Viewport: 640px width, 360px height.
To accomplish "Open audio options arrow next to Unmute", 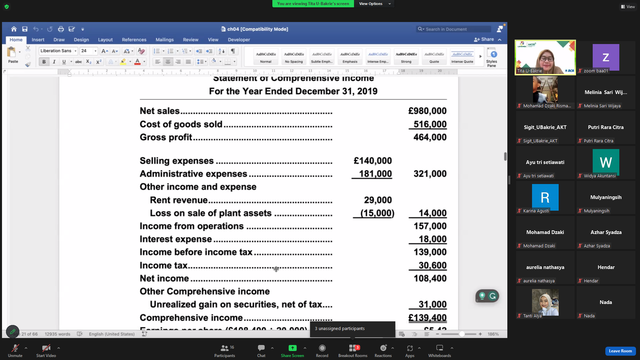I will [26, 348].
